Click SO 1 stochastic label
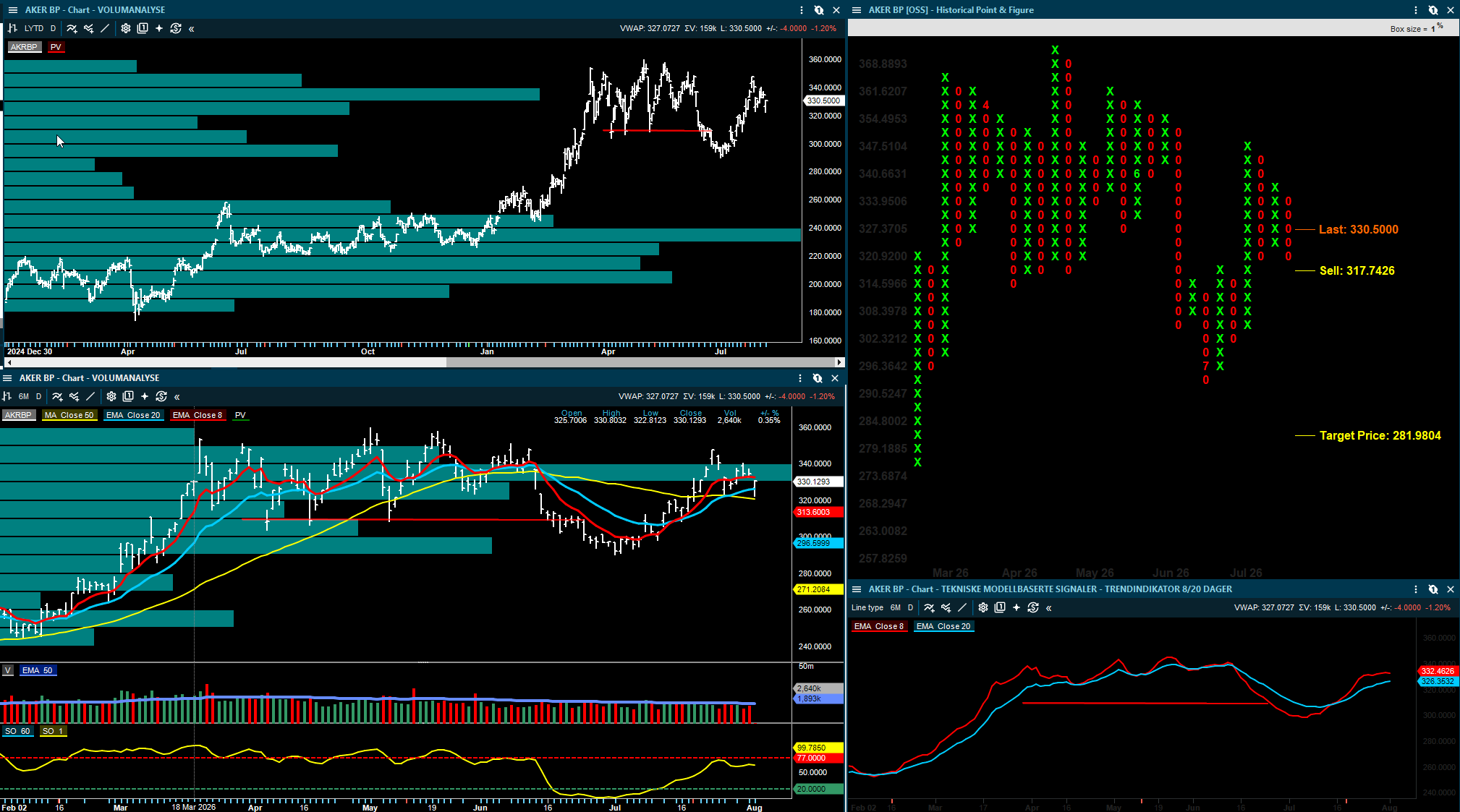The width and height of the screenshot is (1460, 812). [x=53, y=731]
